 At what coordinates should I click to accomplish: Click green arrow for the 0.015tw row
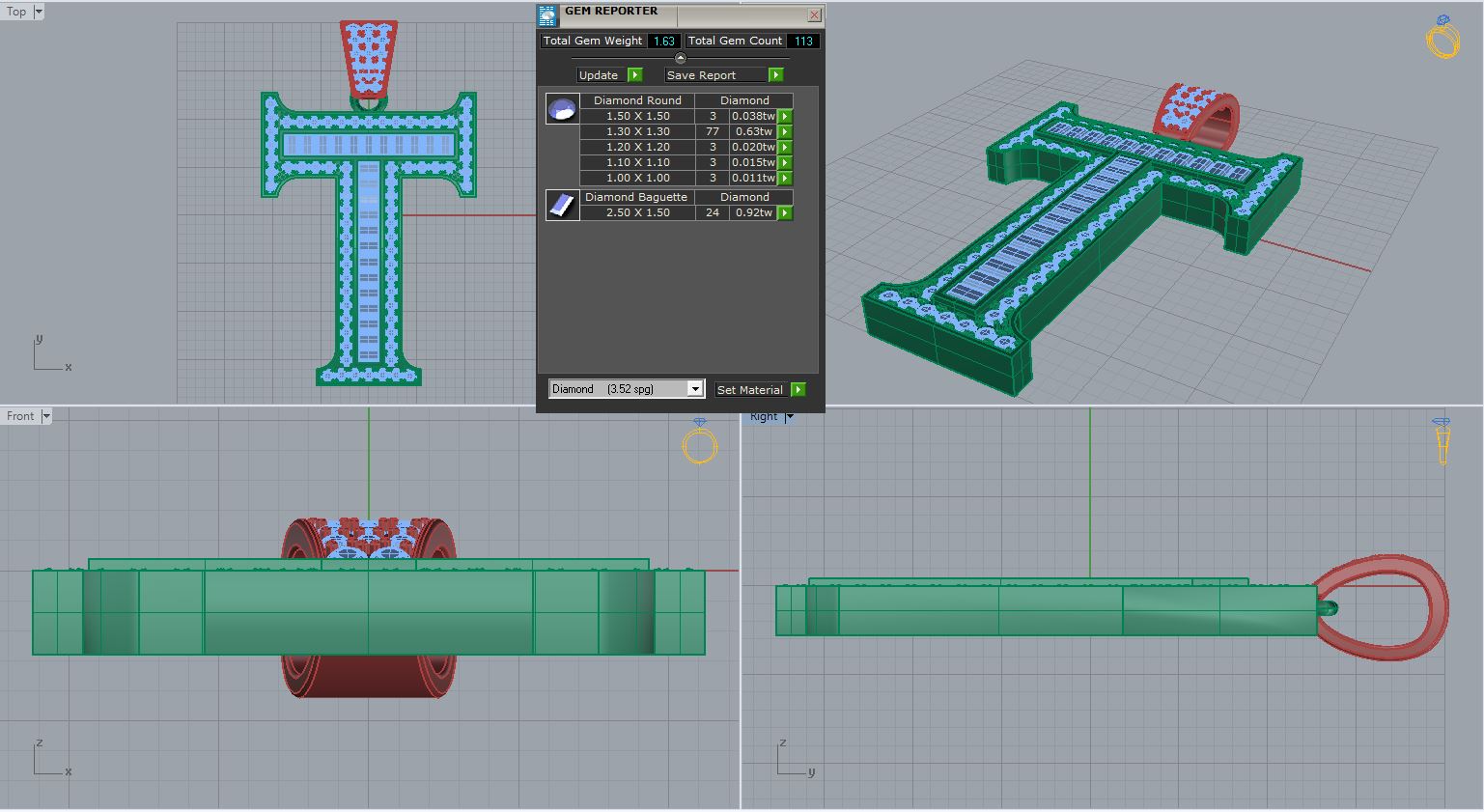(x=785, y=162)
